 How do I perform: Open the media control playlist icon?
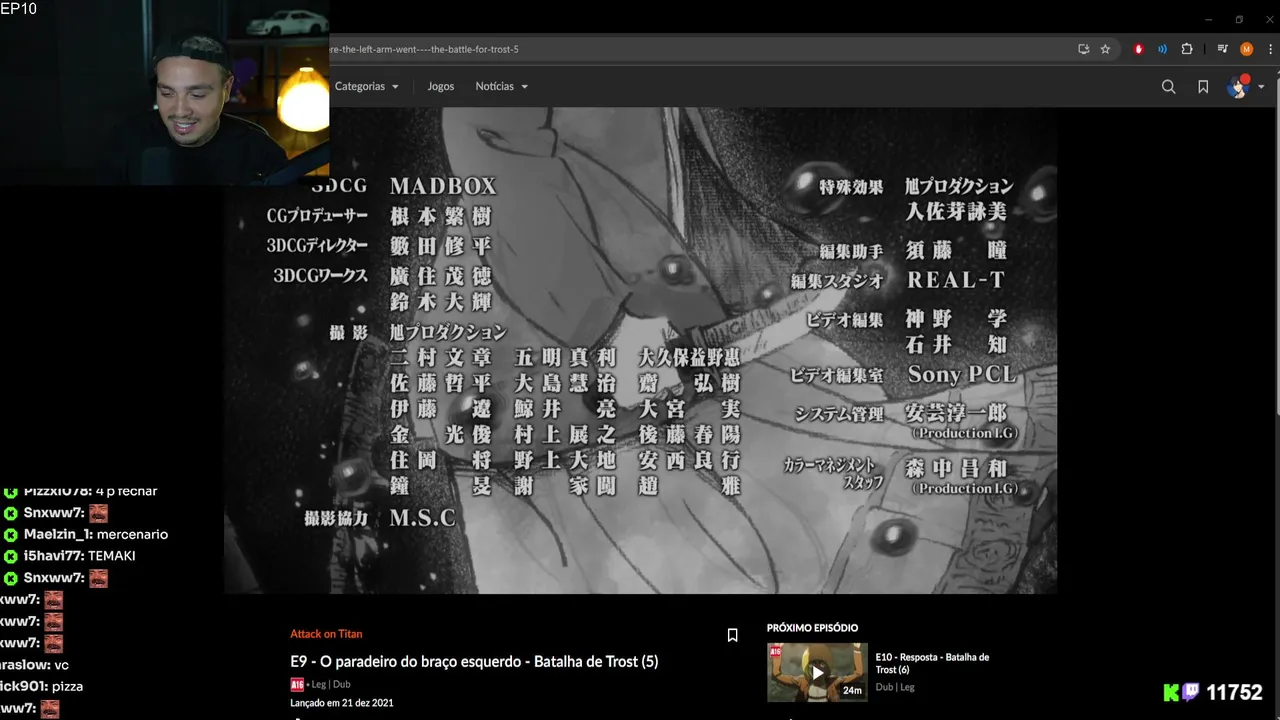click(1222, 49)
